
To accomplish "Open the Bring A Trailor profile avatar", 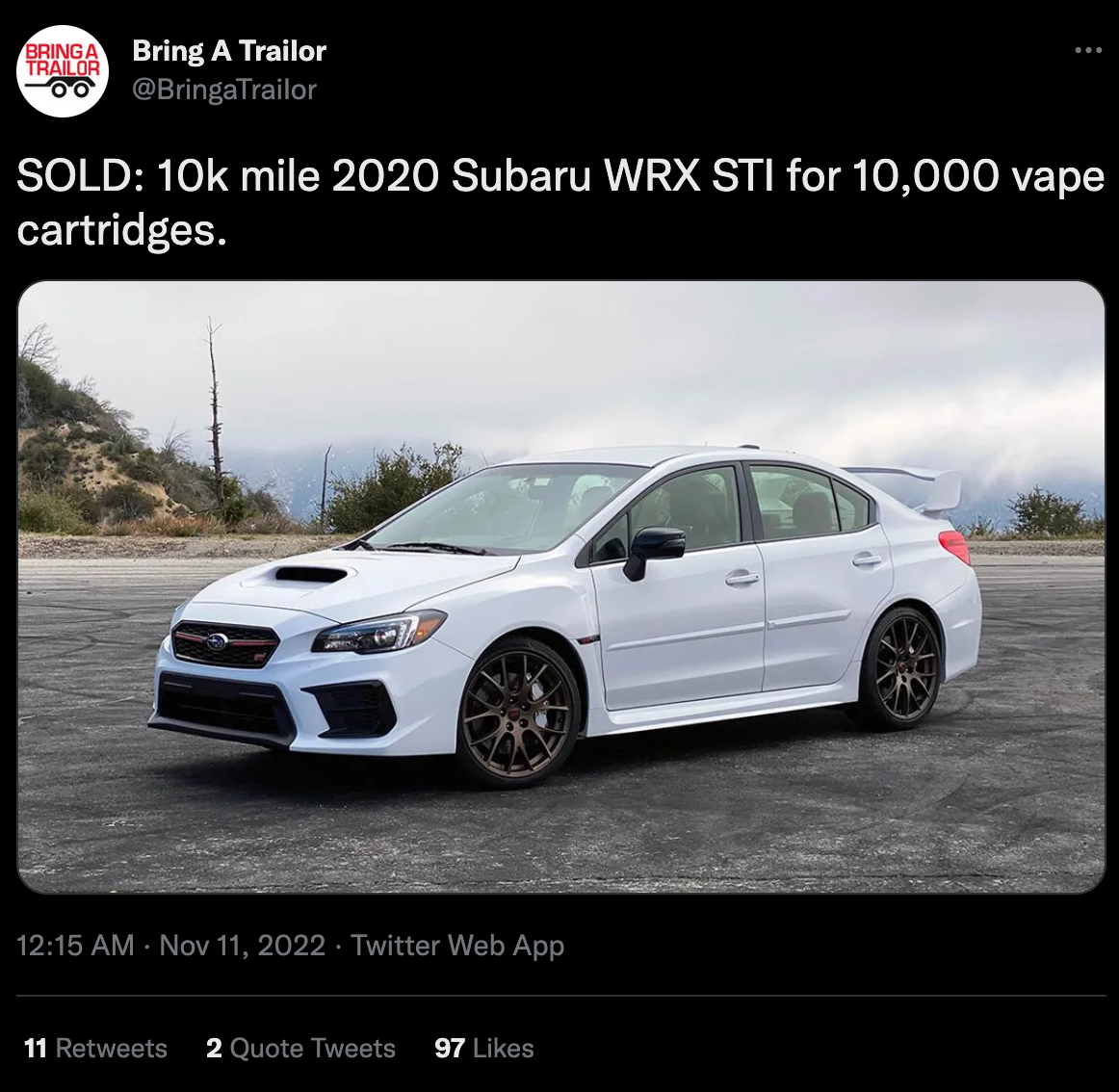I will point(63,70).
